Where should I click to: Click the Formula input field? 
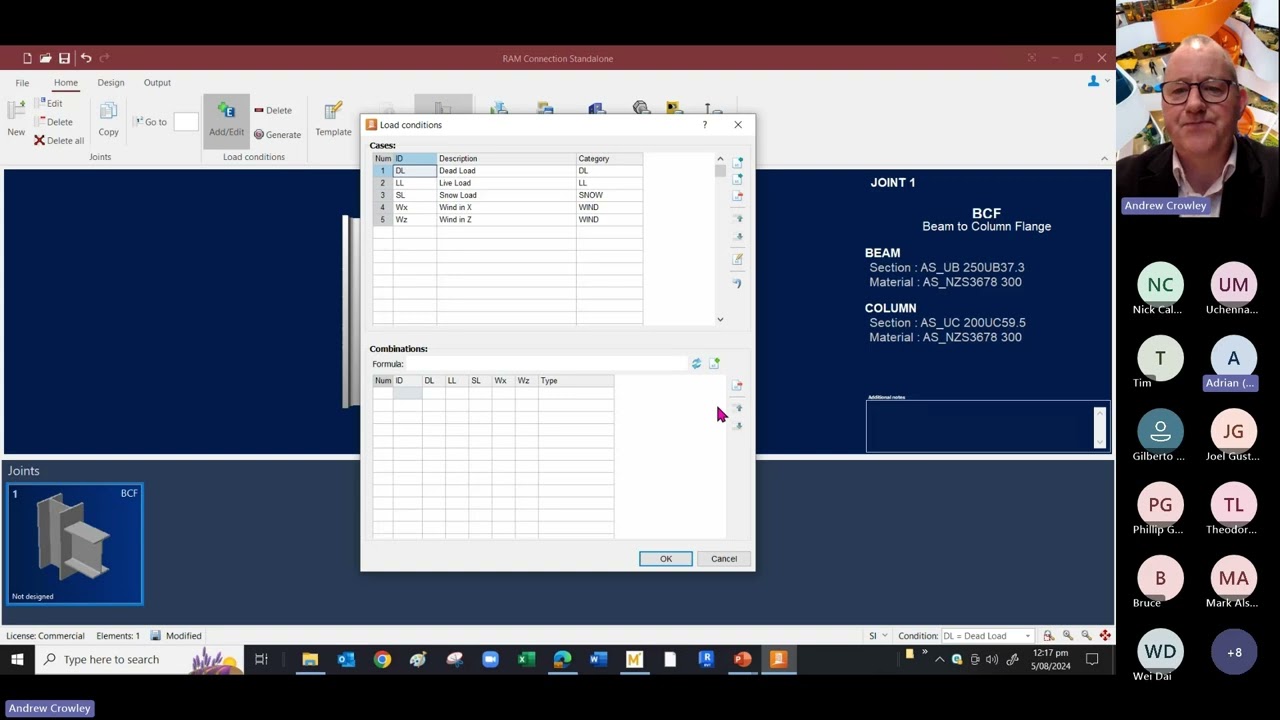pyautogui.click(x=546, y=364)
